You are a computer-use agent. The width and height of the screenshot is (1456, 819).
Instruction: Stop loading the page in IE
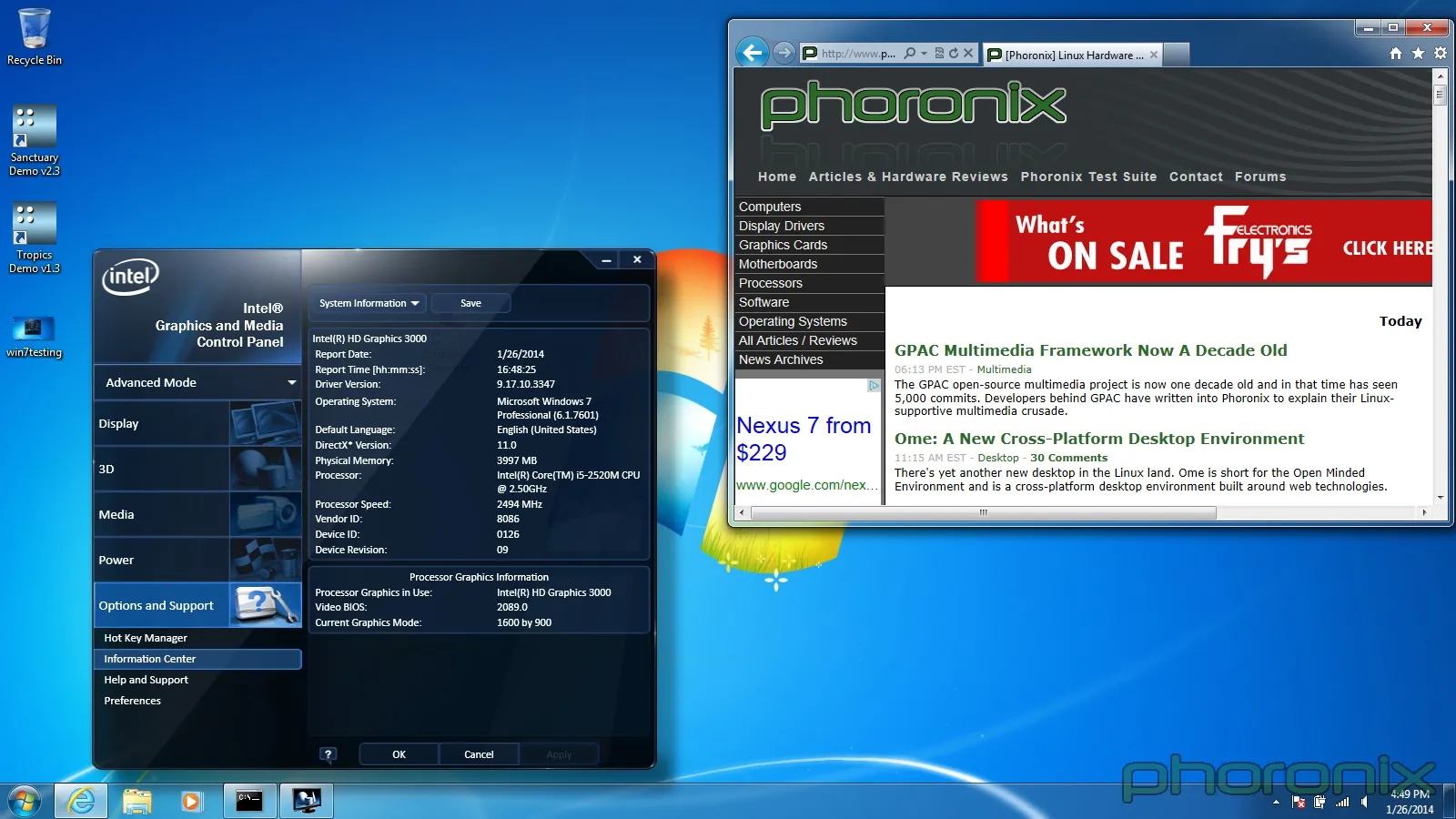[968, 54]
